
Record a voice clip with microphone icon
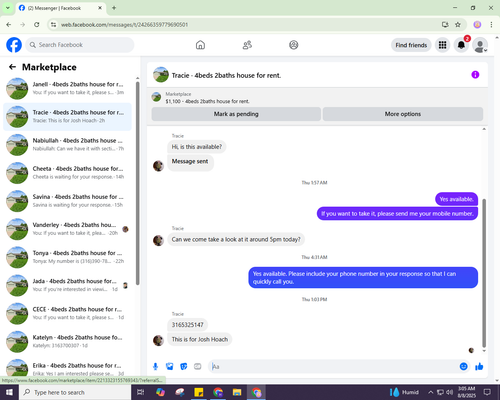point(155,367)
